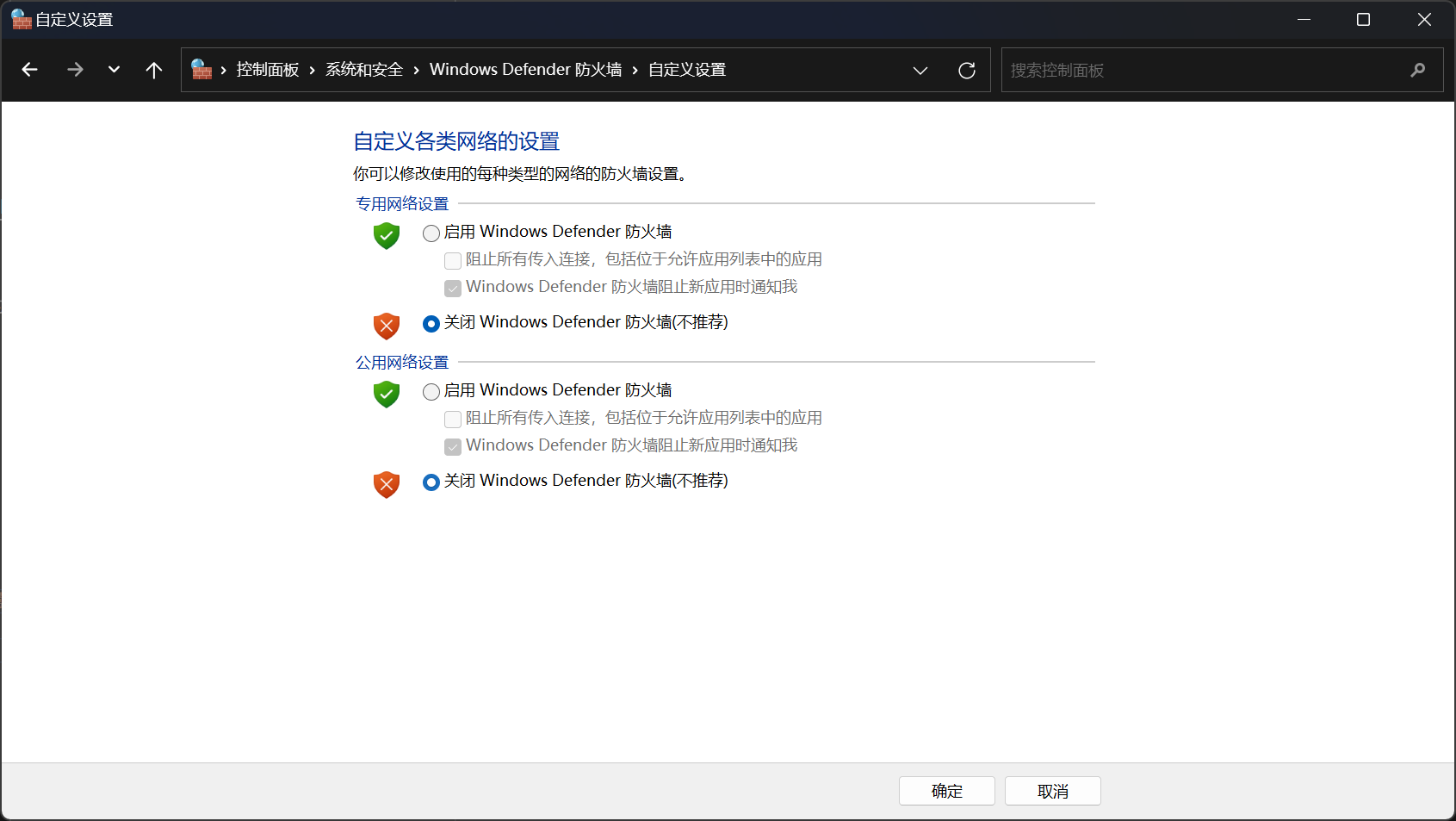Enable firewall for 专用网络 radio button
Image resolution: width=1456 pixels, height=821 pixels.
point(431,233)
